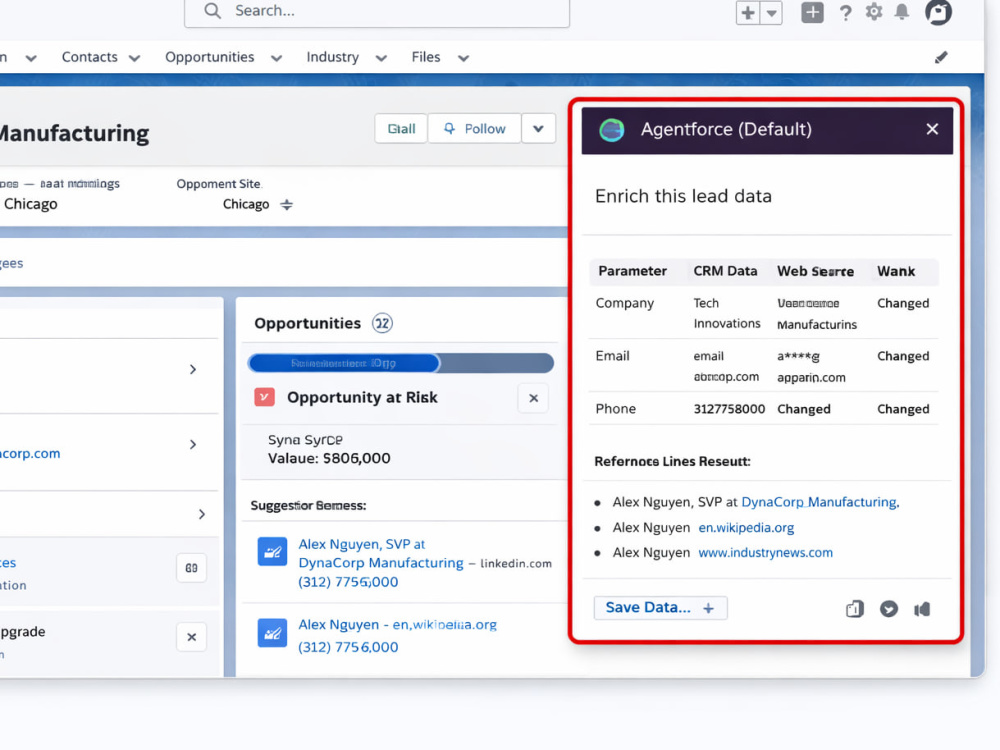Open the Industry tab
This screenshot has width=1000, height=750.
coord(332,57)
